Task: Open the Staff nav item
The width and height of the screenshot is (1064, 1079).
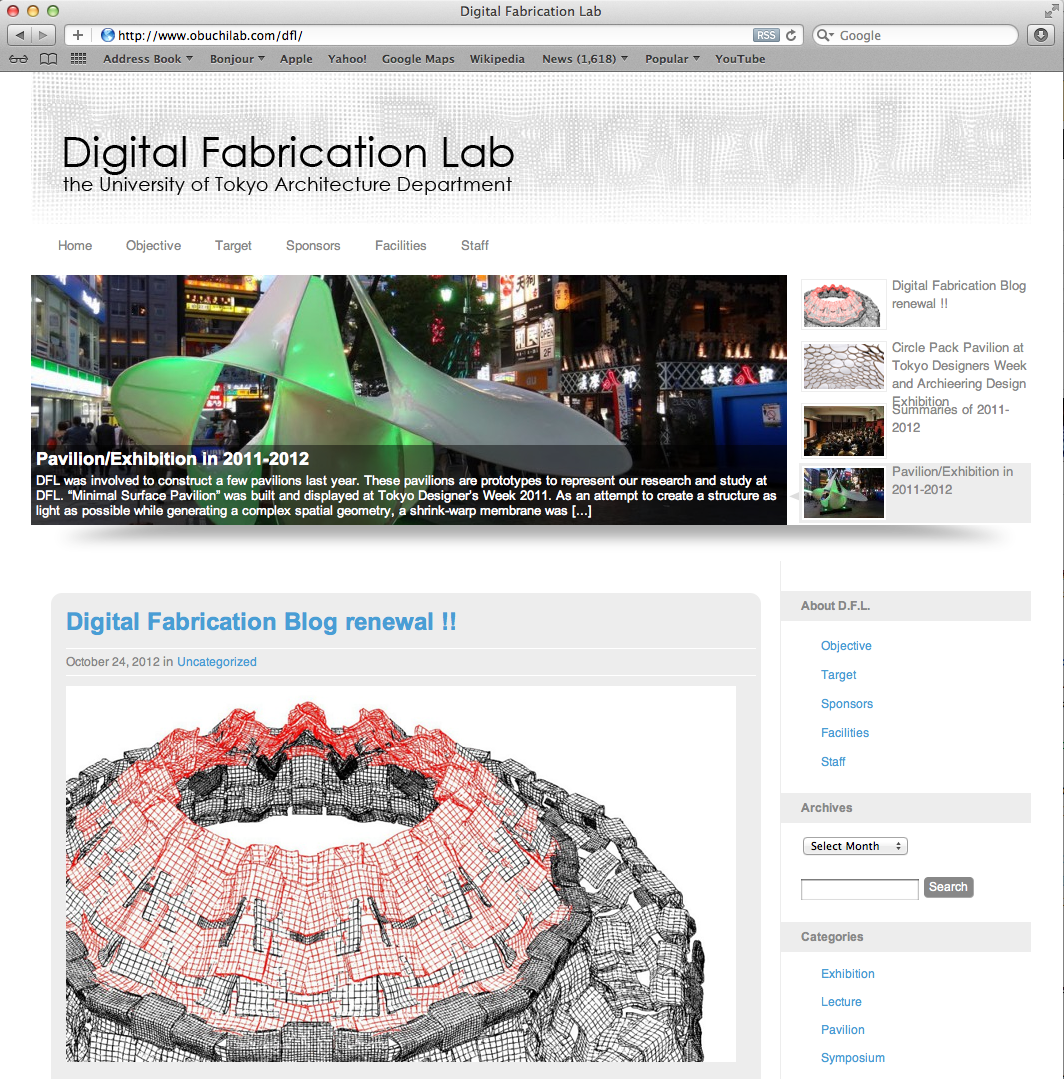Action: 475,246
